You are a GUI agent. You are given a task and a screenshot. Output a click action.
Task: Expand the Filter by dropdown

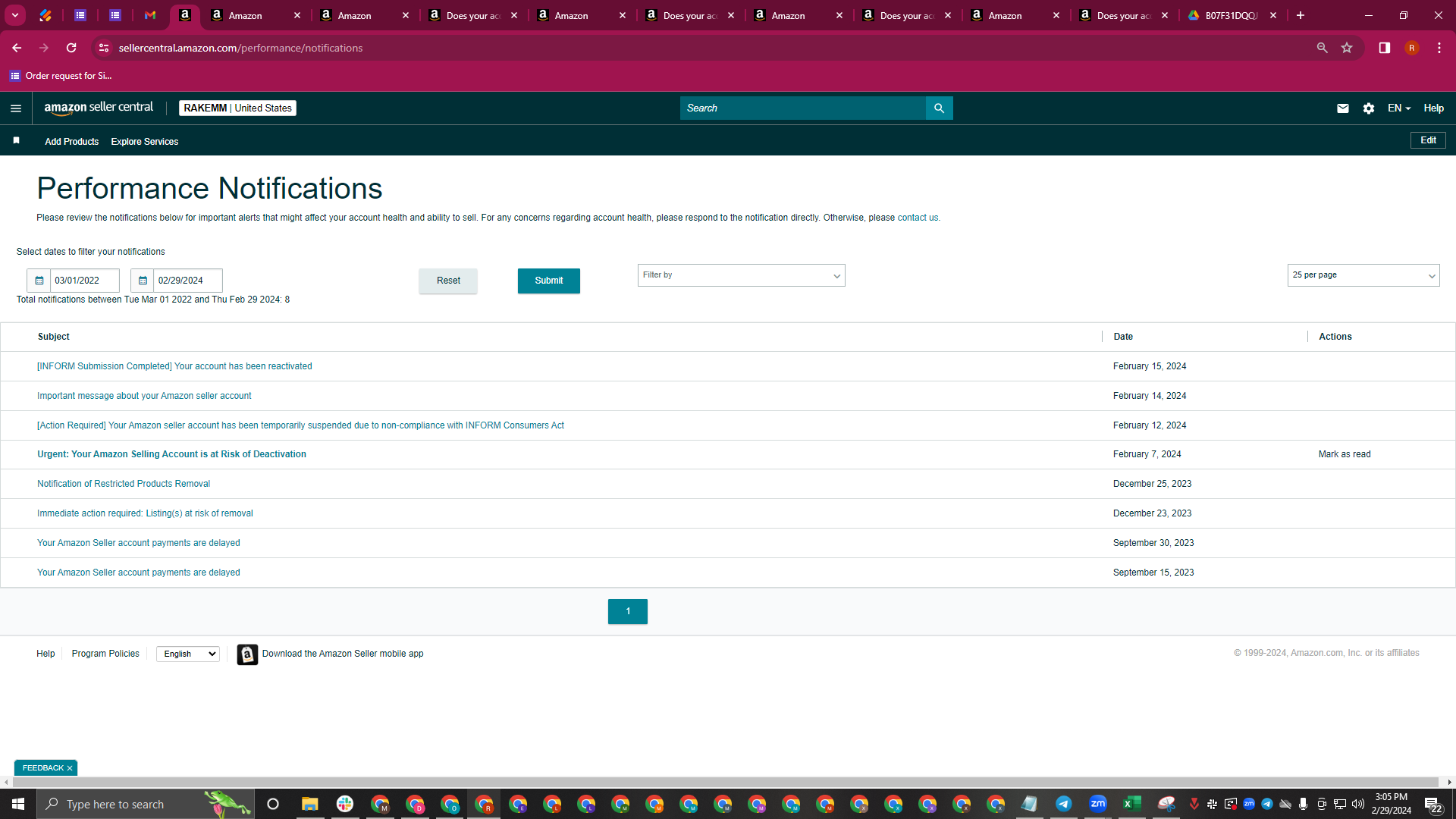pos(741,275)
